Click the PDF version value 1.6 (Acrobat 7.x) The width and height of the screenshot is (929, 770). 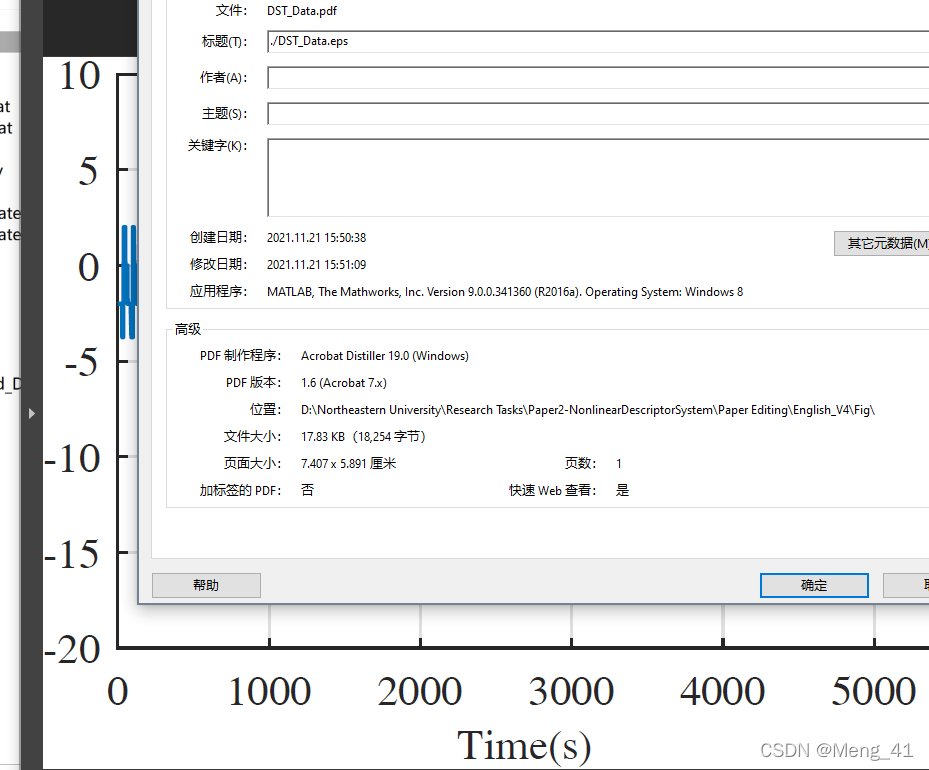coord(345,382)
